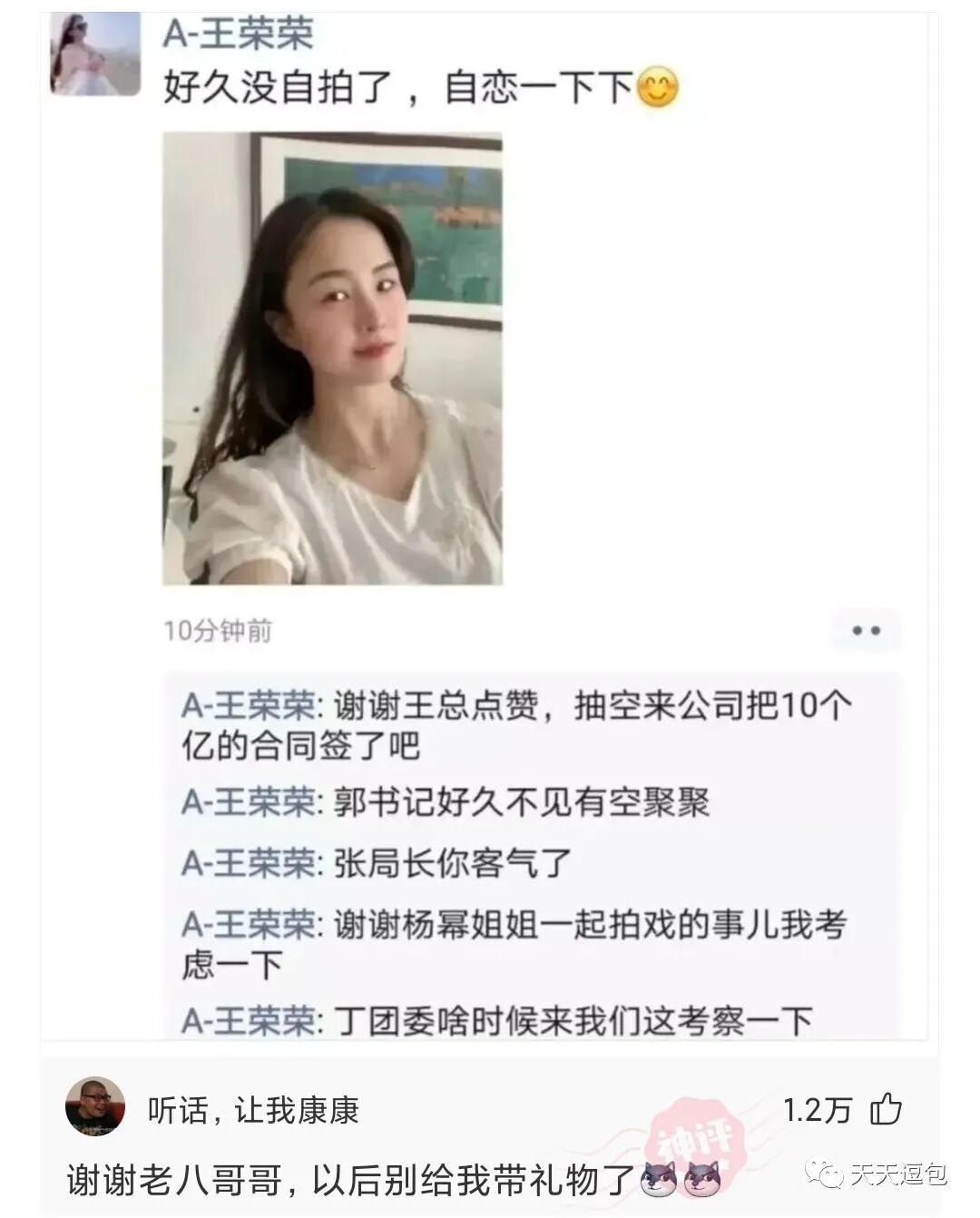
Task: Tap the 天天逗包 watermark text
Action: point(898,1174)
